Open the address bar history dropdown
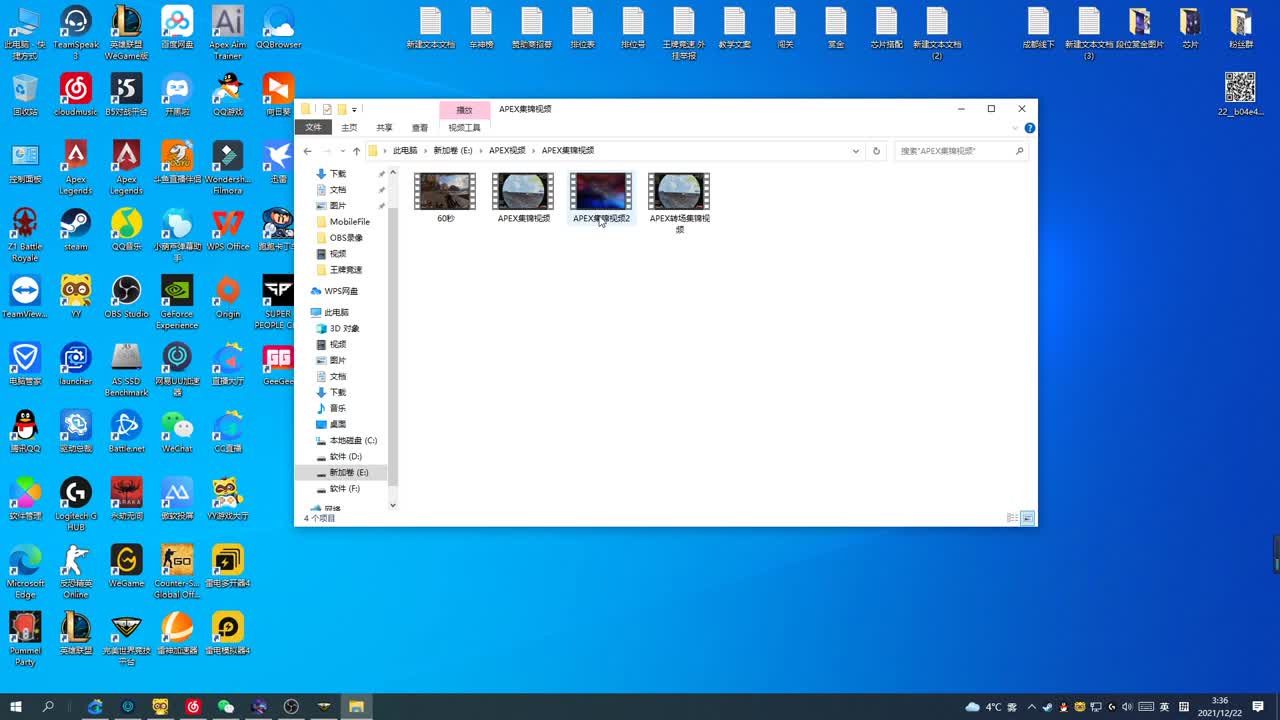The image size is (1280, 720). pos(856,151)
